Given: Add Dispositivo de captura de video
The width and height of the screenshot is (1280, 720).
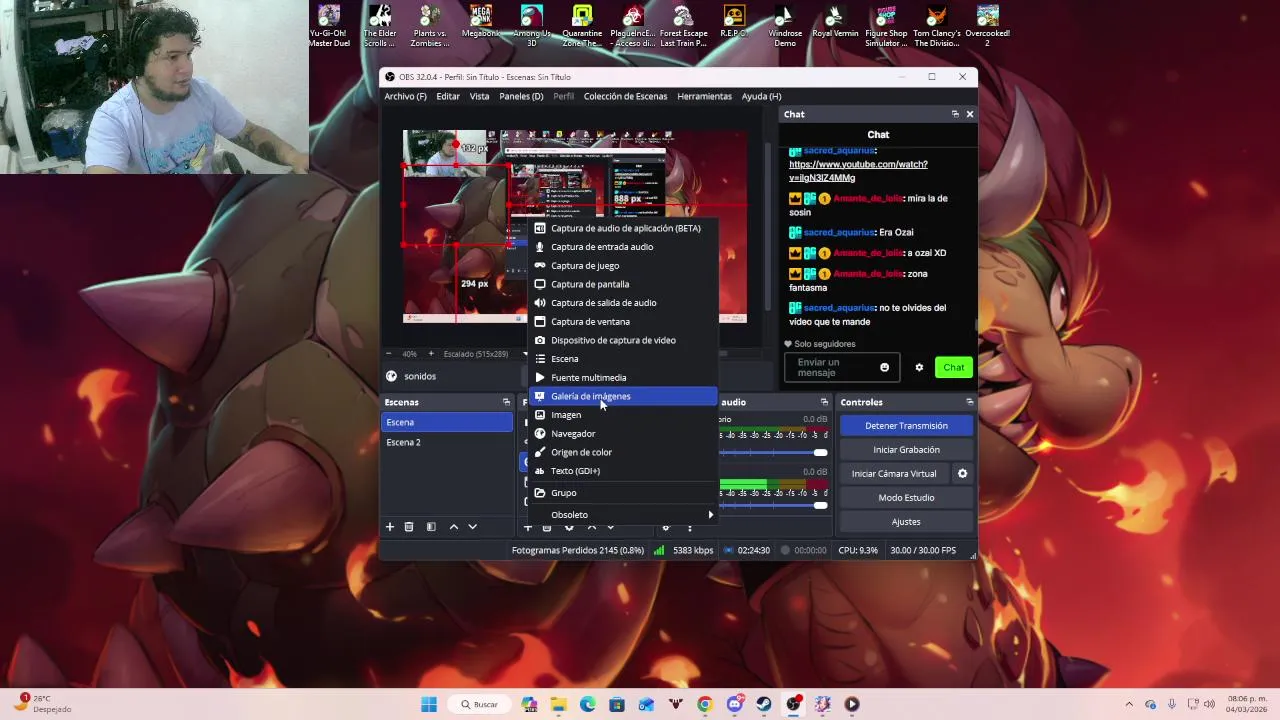Looking at the screenshot, I should tap(623, 340).
